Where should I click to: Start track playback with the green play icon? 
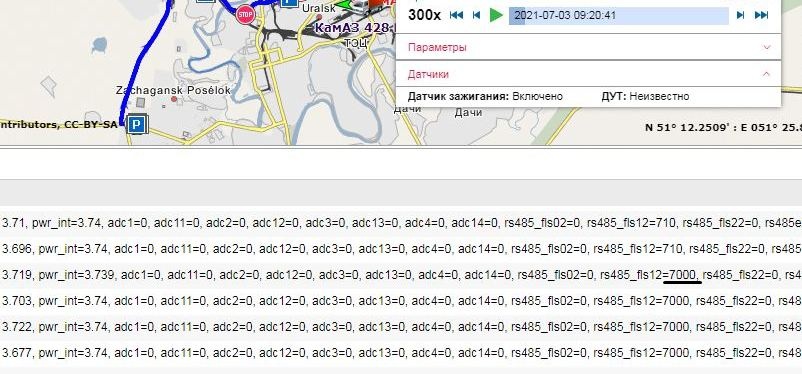(496, 15)
